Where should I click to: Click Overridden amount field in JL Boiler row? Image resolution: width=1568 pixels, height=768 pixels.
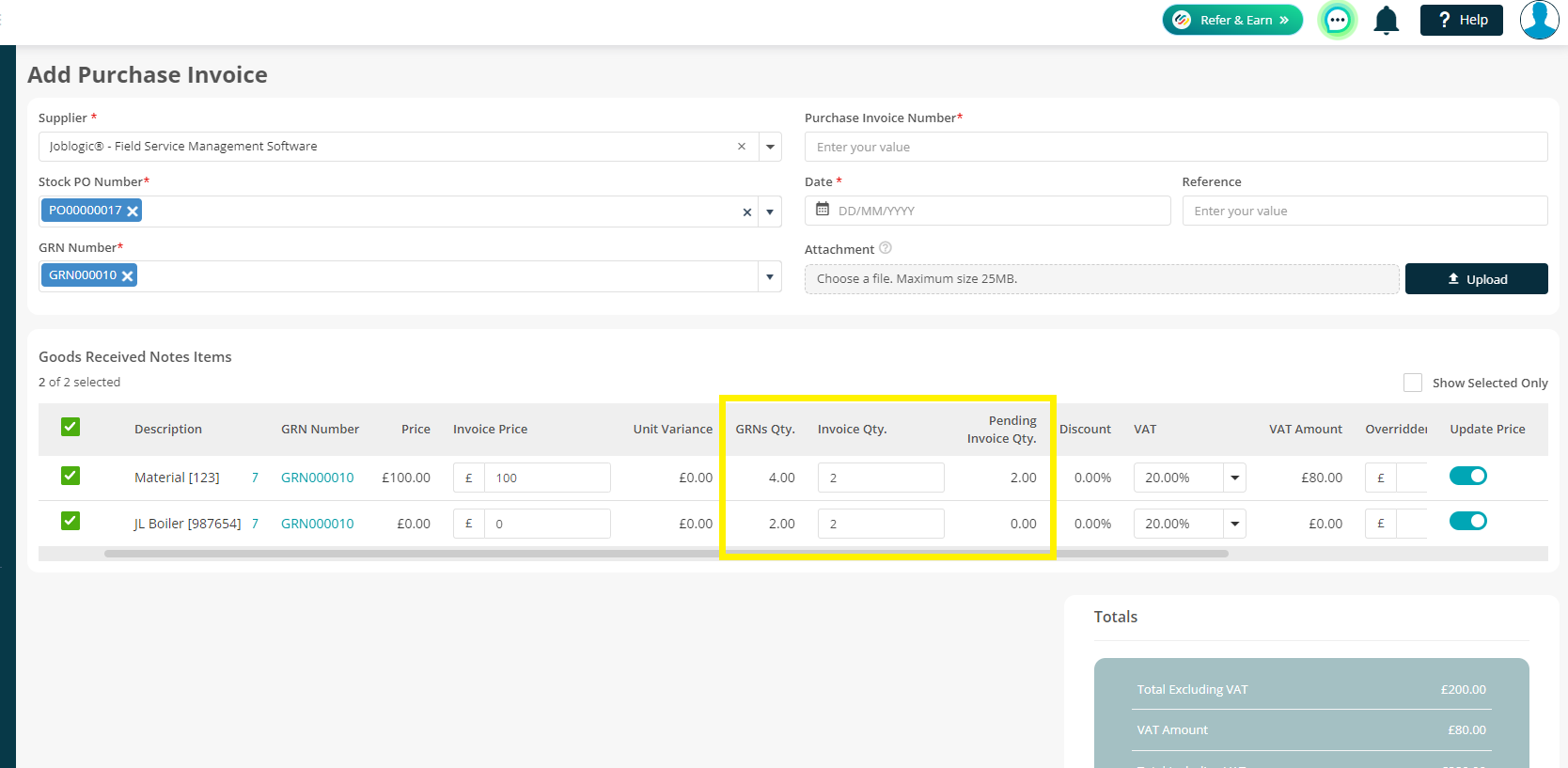coord(1412,524)
